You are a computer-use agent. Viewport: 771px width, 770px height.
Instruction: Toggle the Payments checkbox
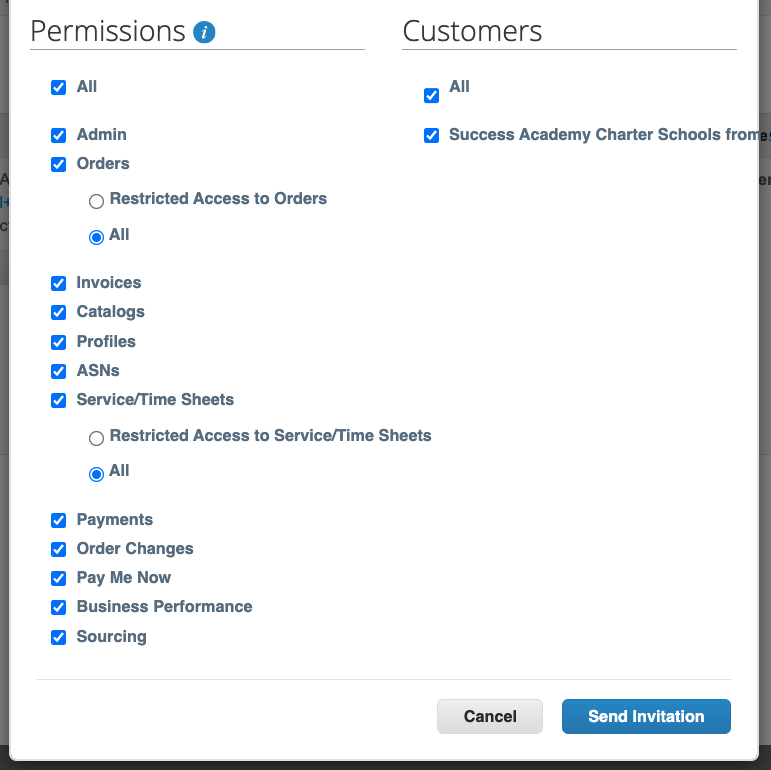(x=59, y=520)
